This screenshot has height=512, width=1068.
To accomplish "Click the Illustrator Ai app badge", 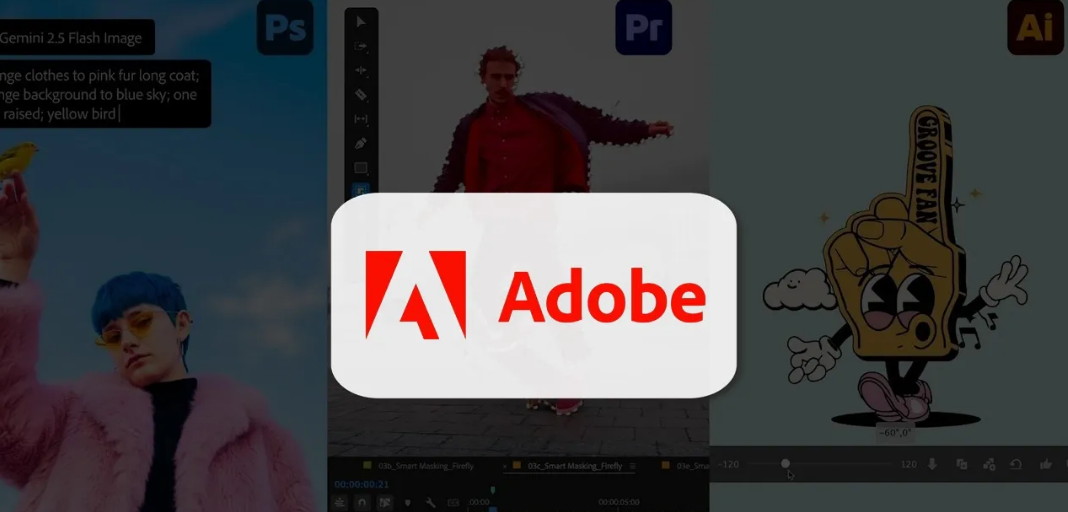I will [1035, 27].
